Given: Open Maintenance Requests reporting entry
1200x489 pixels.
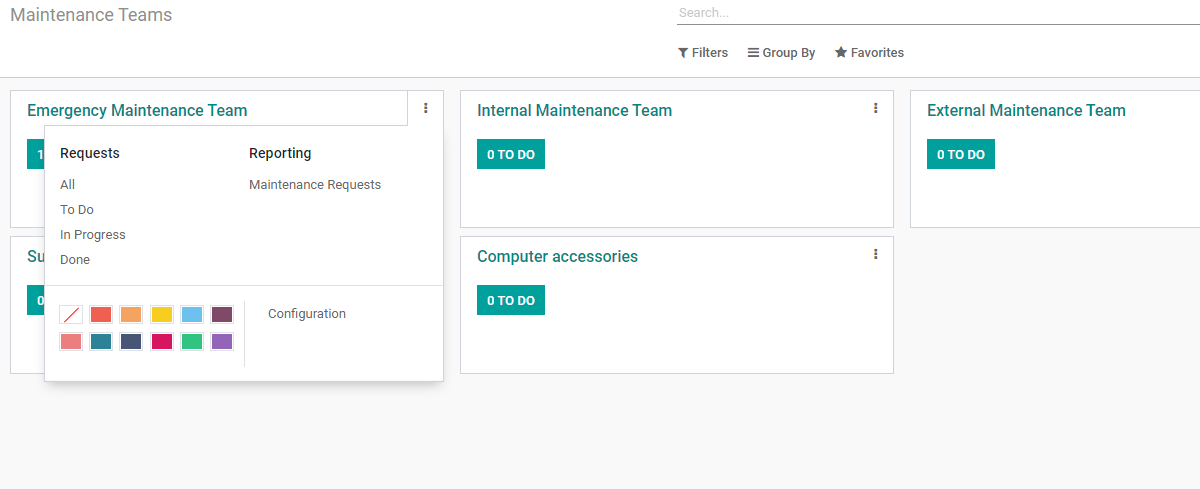Looking at the screenshot, I should coord(315,185).
